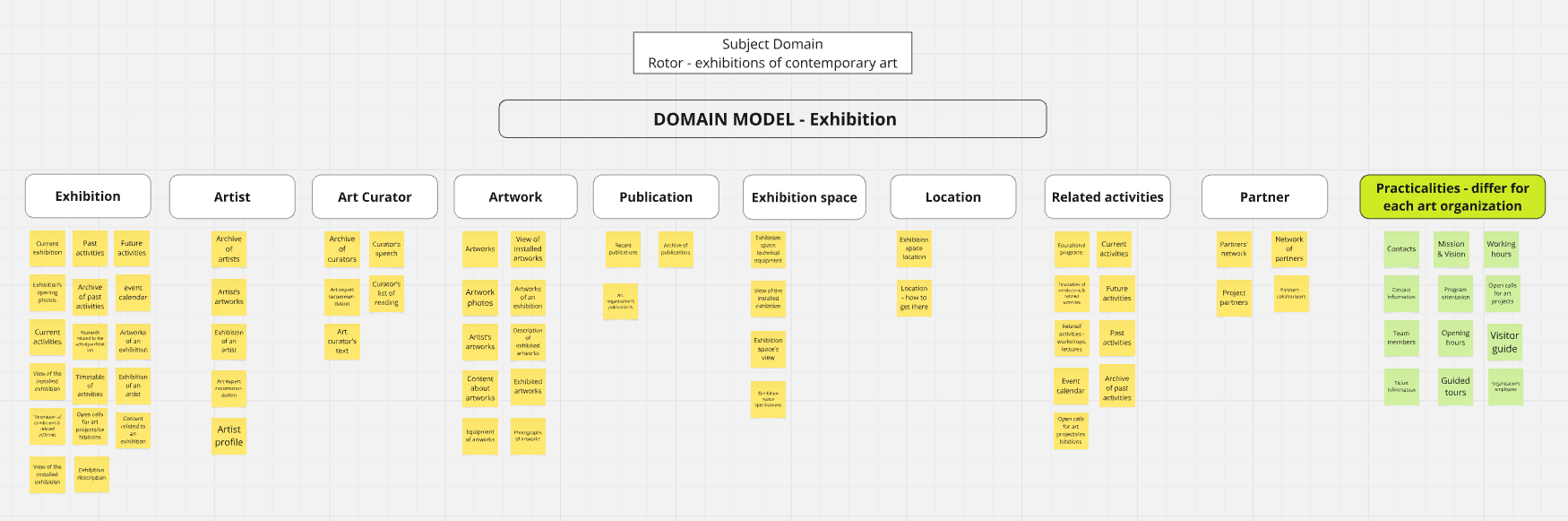The height and width of the screenshot is (521, 1568).
Task: Click the 'Team members' sticky note
Action: 1401,338
